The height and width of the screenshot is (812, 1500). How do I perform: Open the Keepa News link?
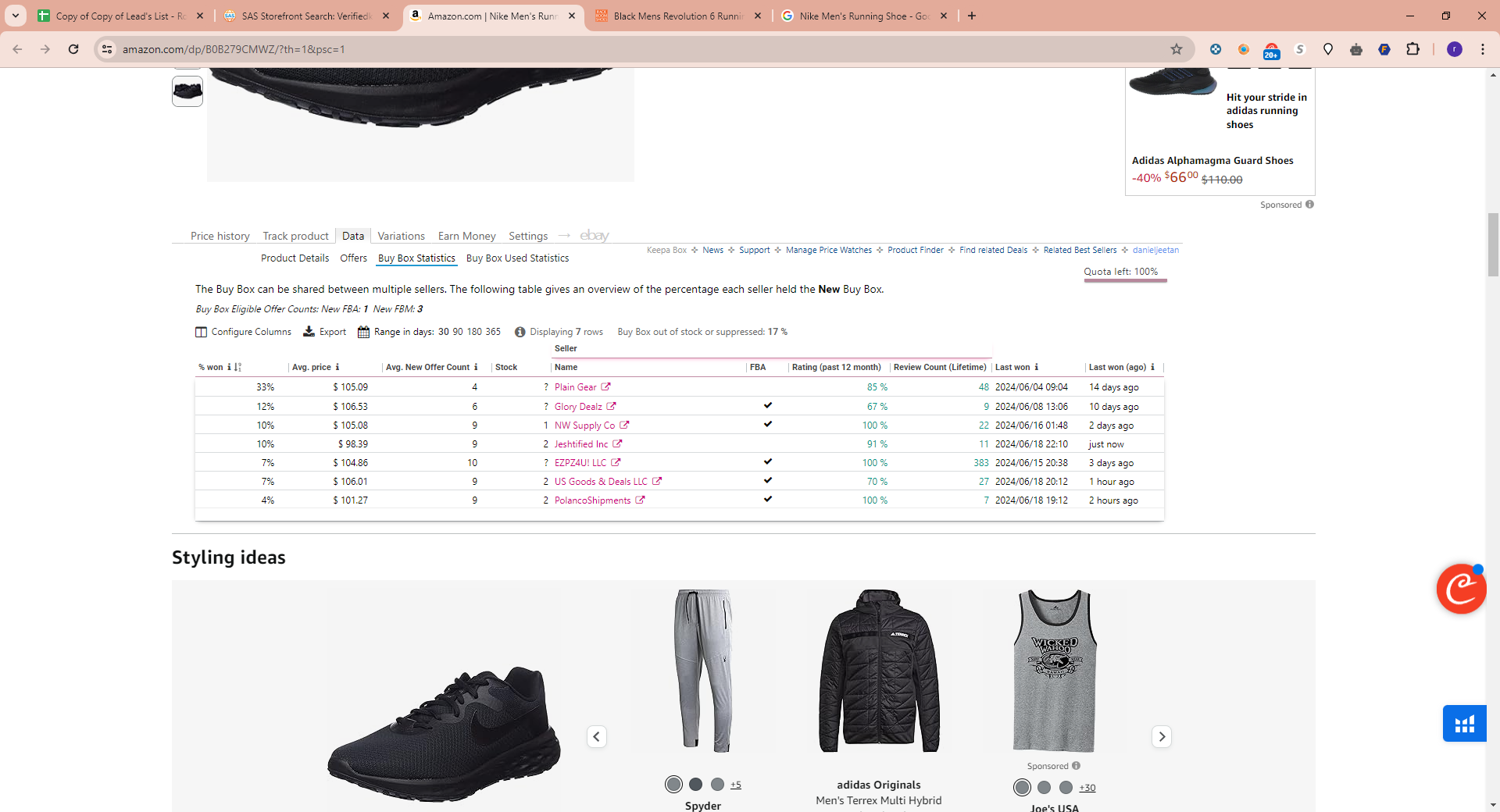(712, 250)
